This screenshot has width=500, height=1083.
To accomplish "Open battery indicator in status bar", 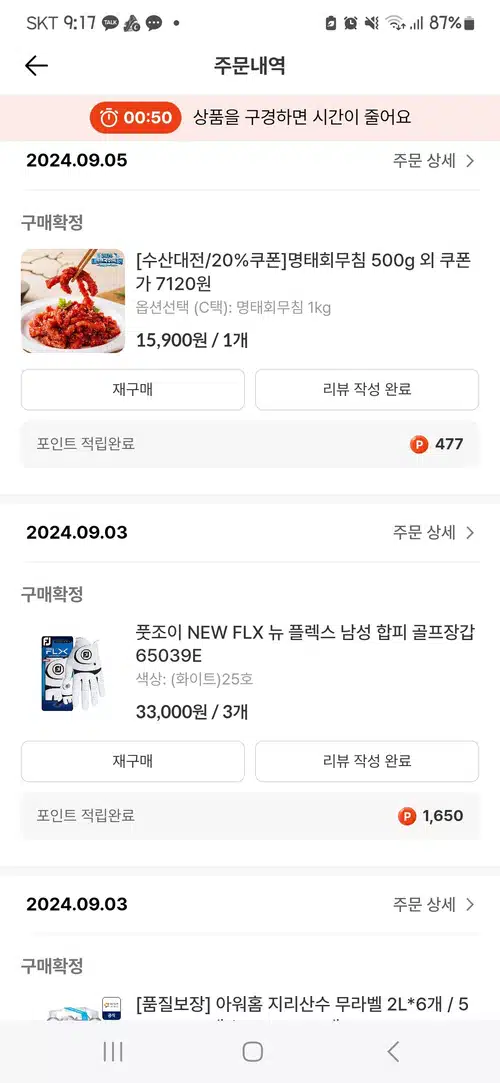I will [x=470, y=23].
